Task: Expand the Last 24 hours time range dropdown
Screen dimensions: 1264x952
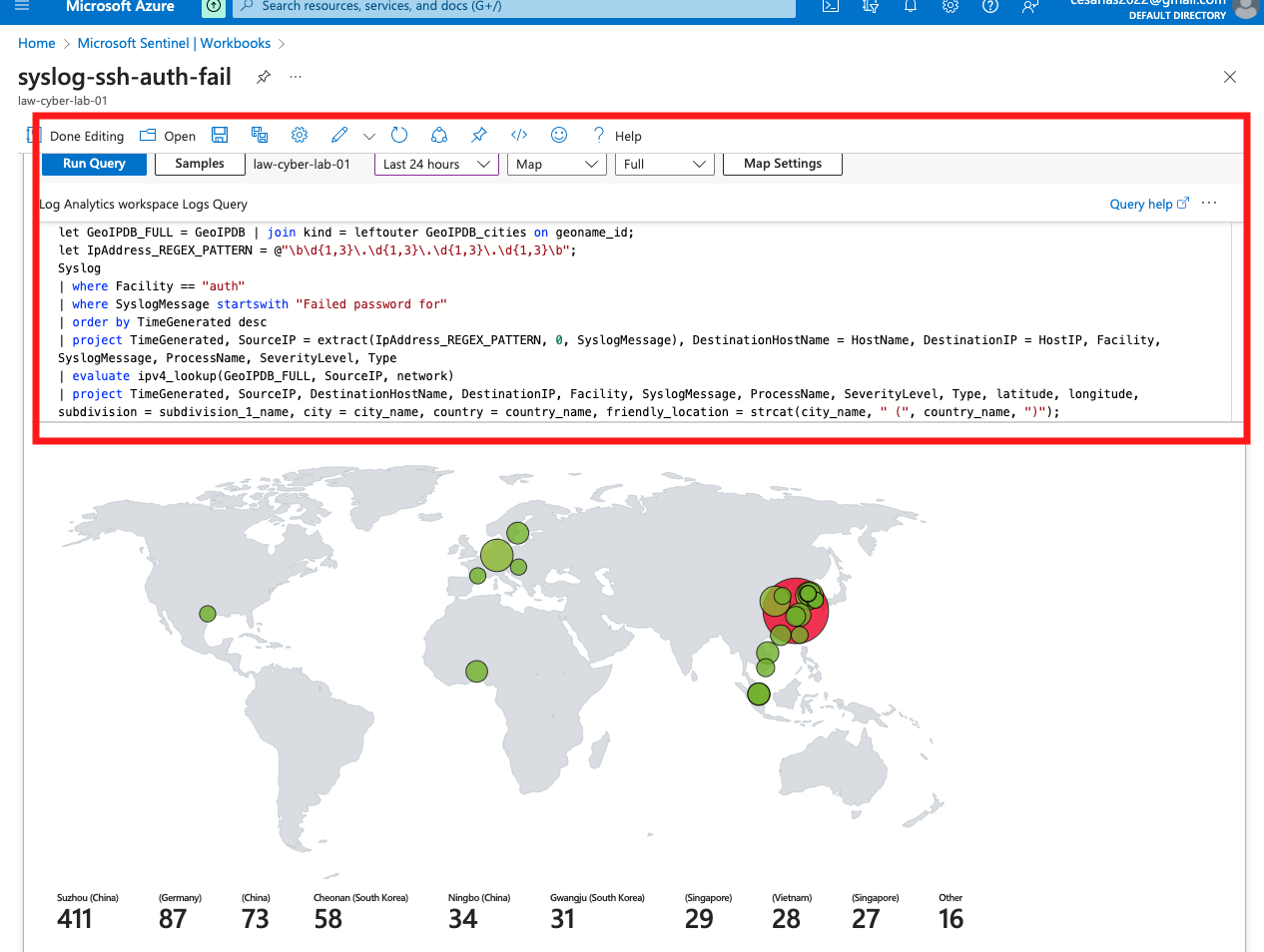Action: pyautogui.click(x=437, y=164)
